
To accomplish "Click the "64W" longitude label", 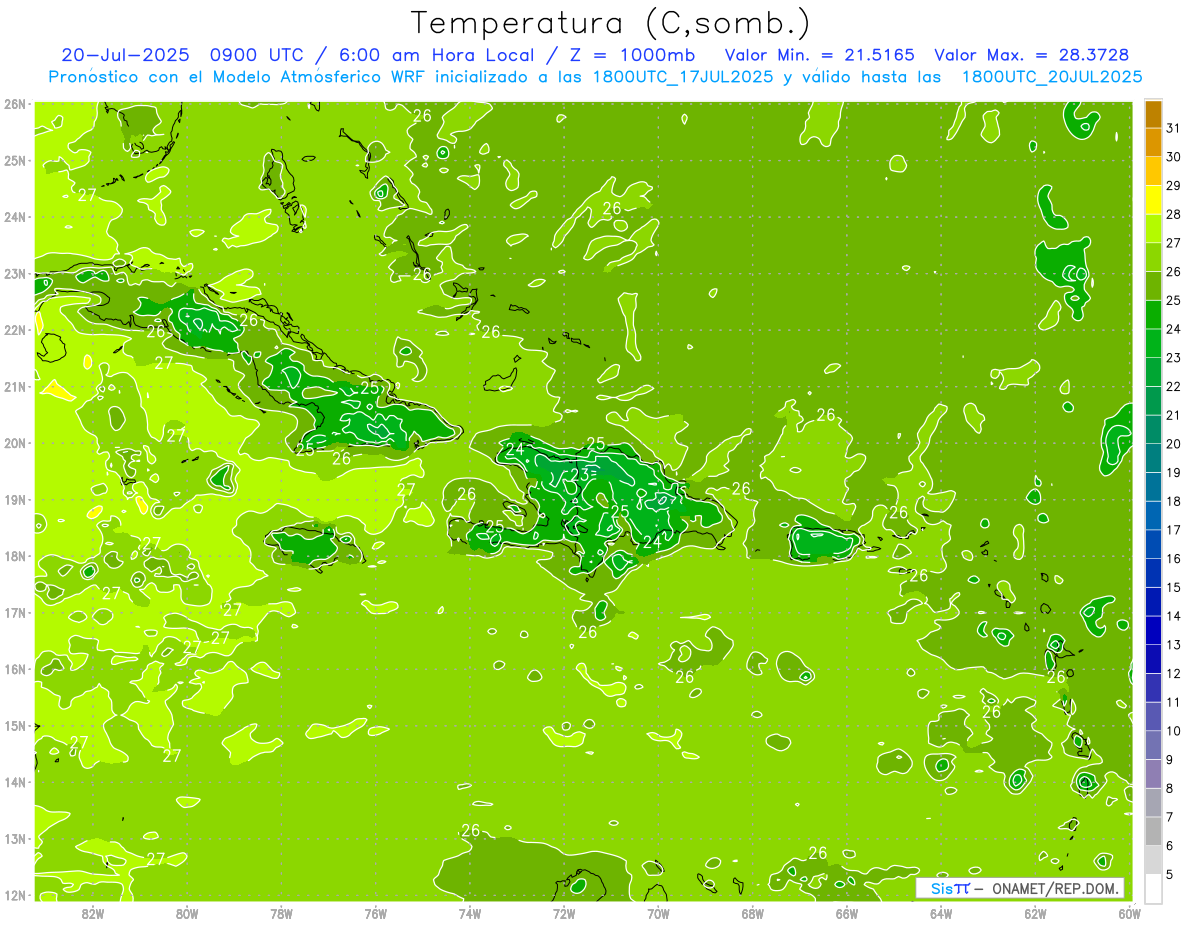I will point(941,913).
